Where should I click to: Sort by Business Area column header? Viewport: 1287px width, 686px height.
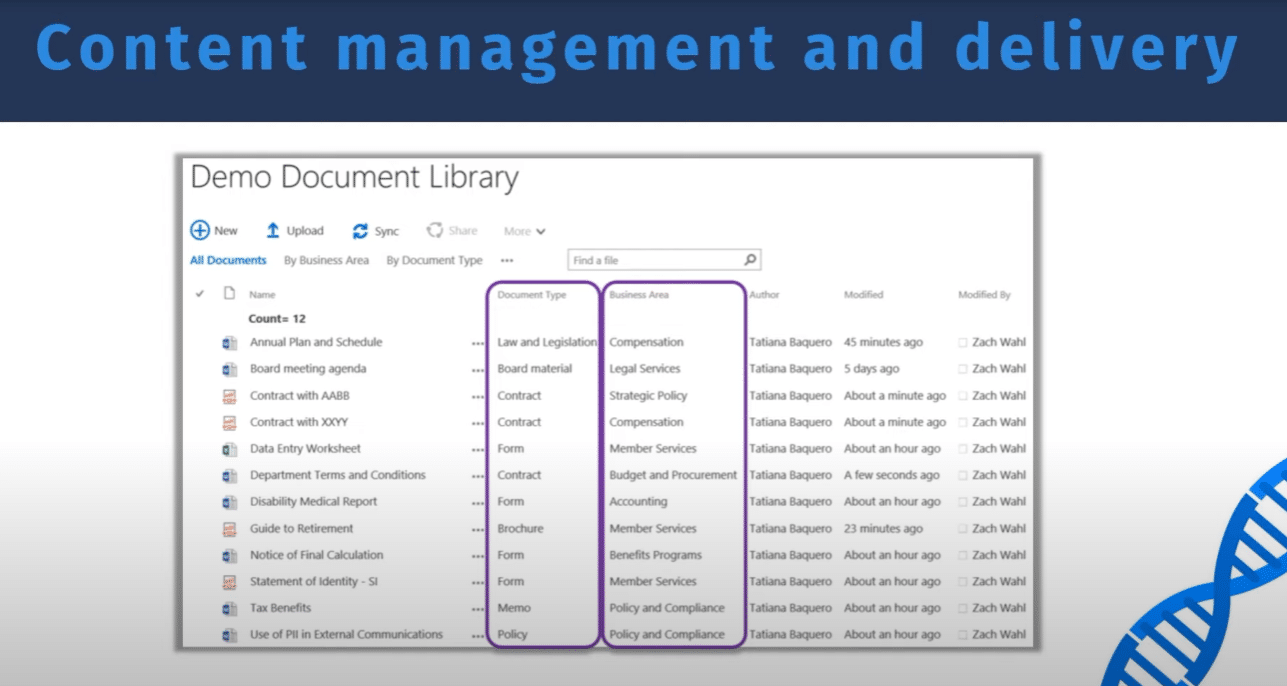point(639,295)
